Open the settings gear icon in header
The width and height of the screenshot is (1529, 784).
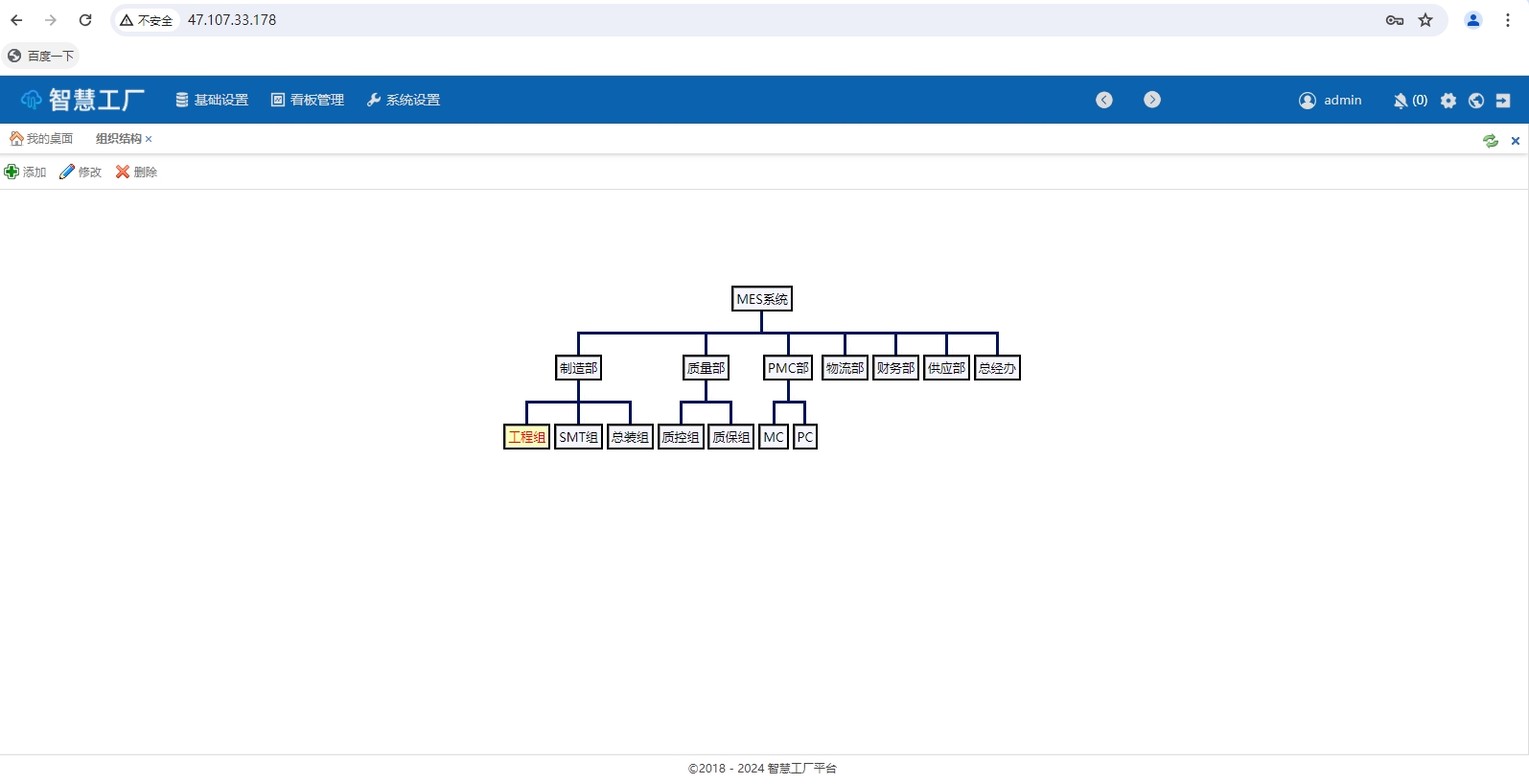pos(1448,101)
